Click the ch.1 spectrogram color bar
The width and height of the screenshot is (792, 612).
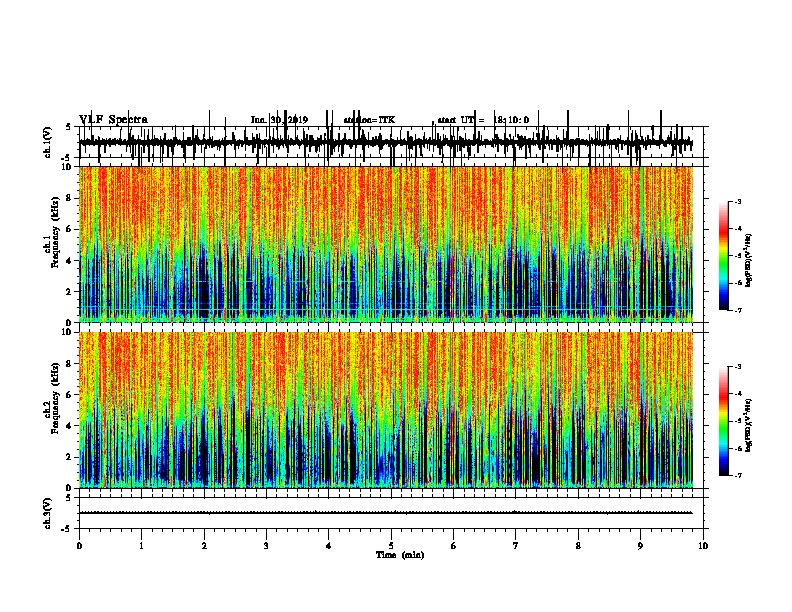pyautogui.click(x=724, y=256)
